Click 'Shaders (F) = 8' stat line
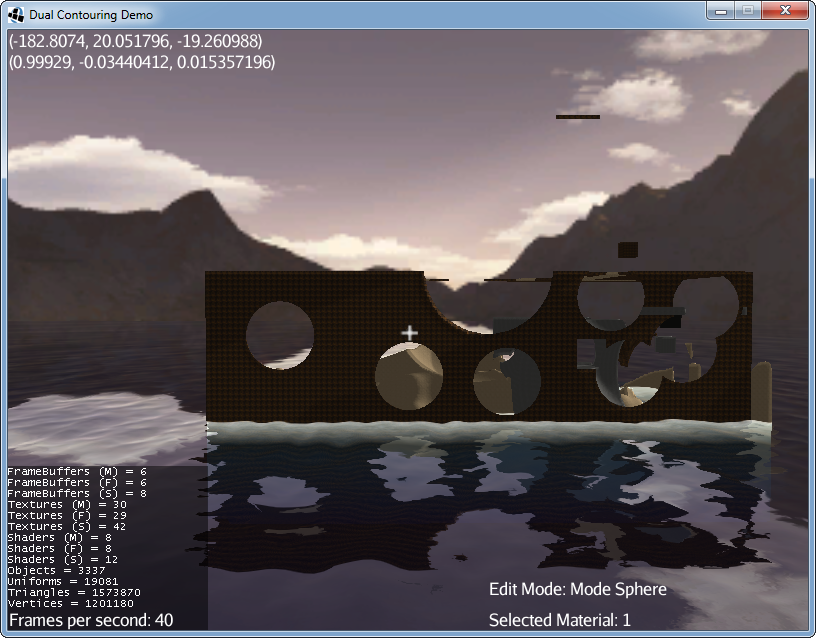The width and height of the screenshot is (816, 638). 59,548
